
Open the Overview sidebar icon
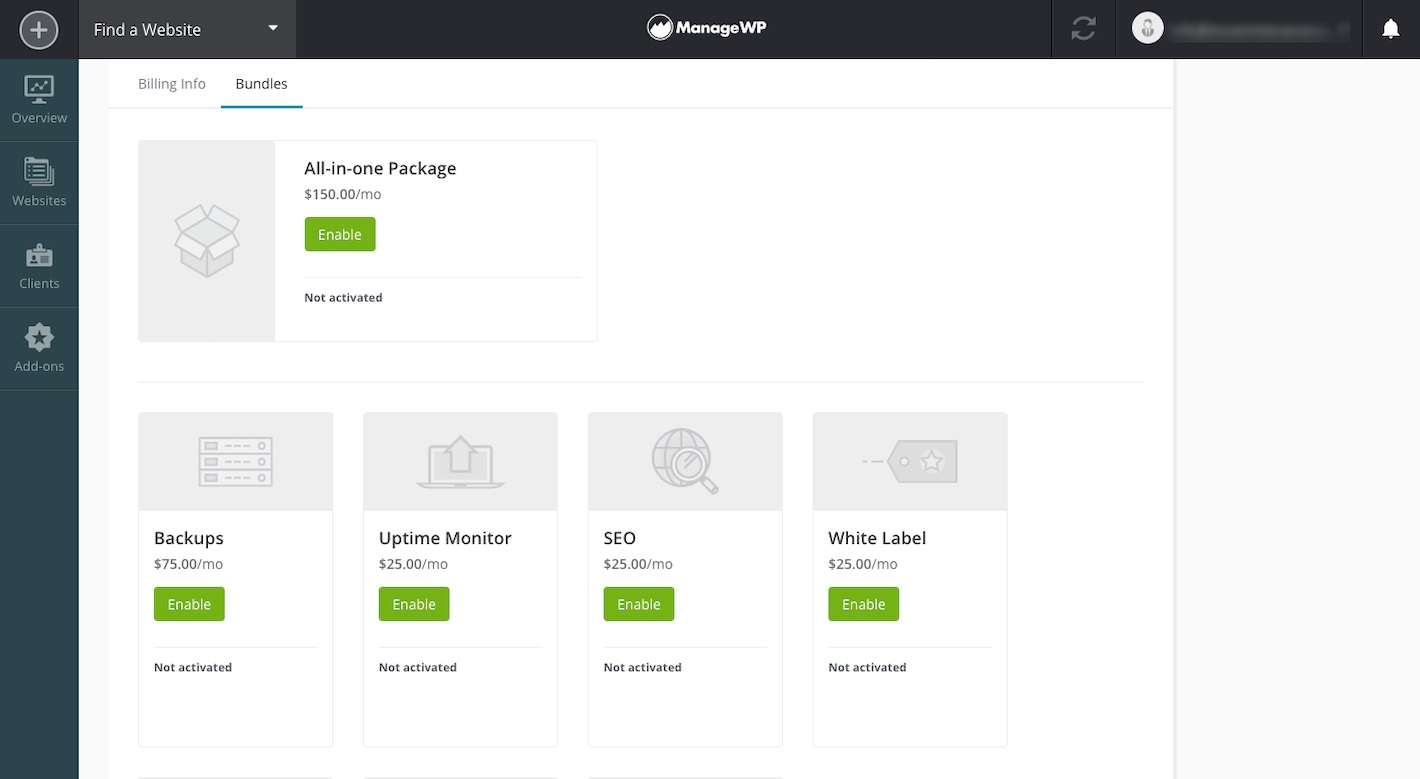click(39, 100)
